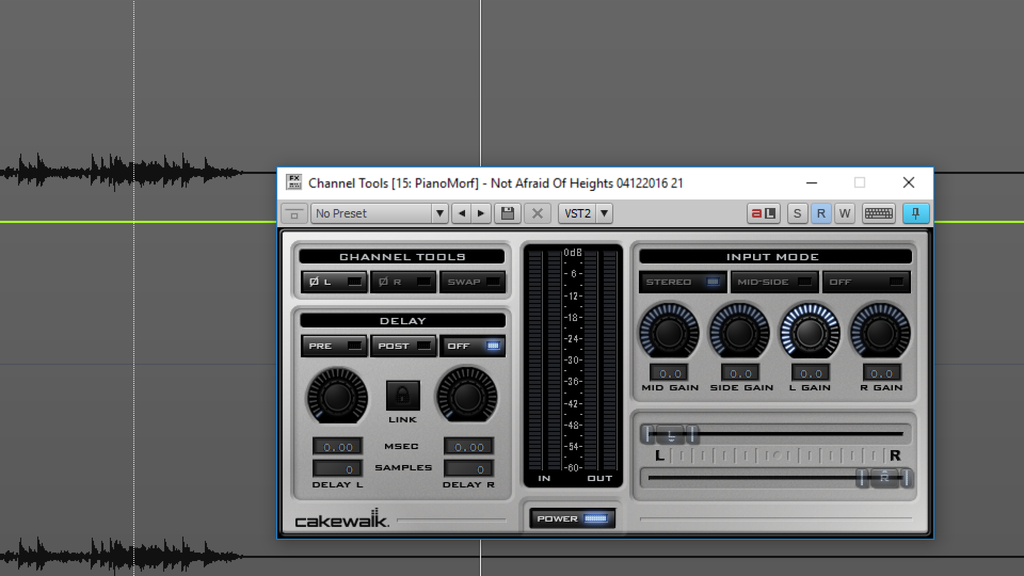Image resolution: width=1024 pixels, height=576 pixels.
Task: Open the No Preset dropdown
Action: point(379,213)
